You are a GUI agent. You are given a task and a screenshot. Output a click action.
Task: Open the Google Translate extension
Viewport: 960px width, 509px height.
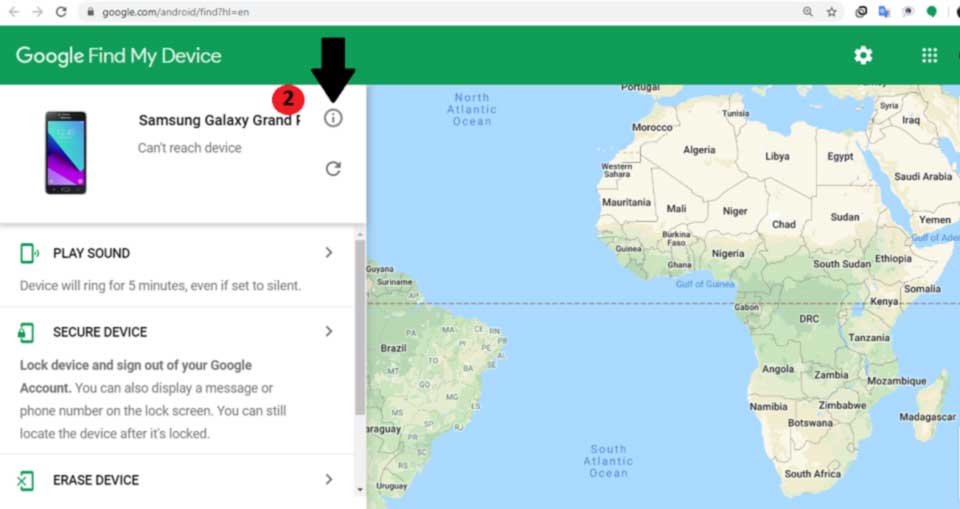(x=884, y=12)
